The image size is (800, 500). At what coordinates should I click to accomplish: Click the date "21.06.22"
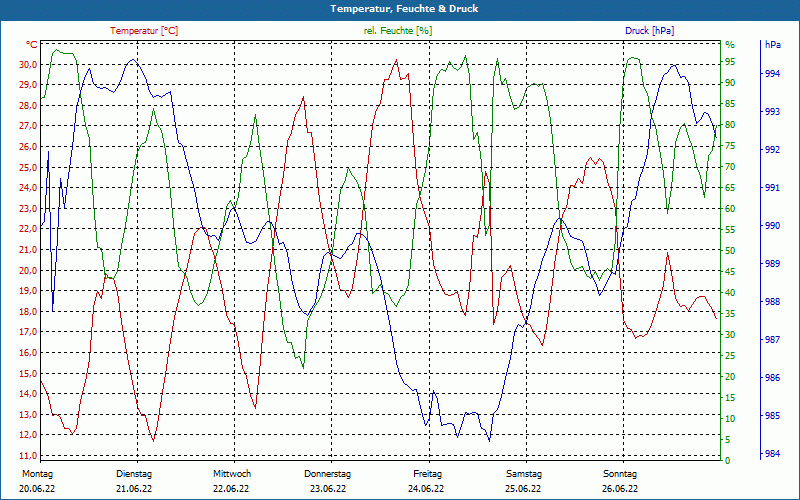point(134,489)
